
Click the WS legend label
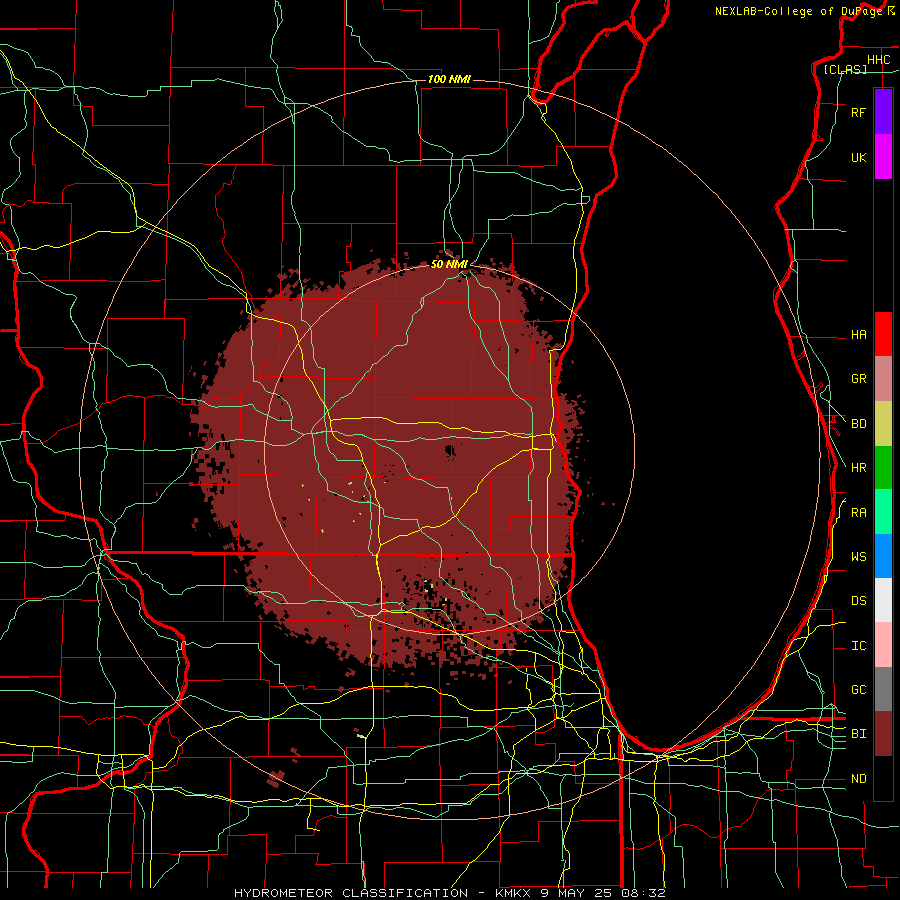pyautogui.click(x=859, y=556)
